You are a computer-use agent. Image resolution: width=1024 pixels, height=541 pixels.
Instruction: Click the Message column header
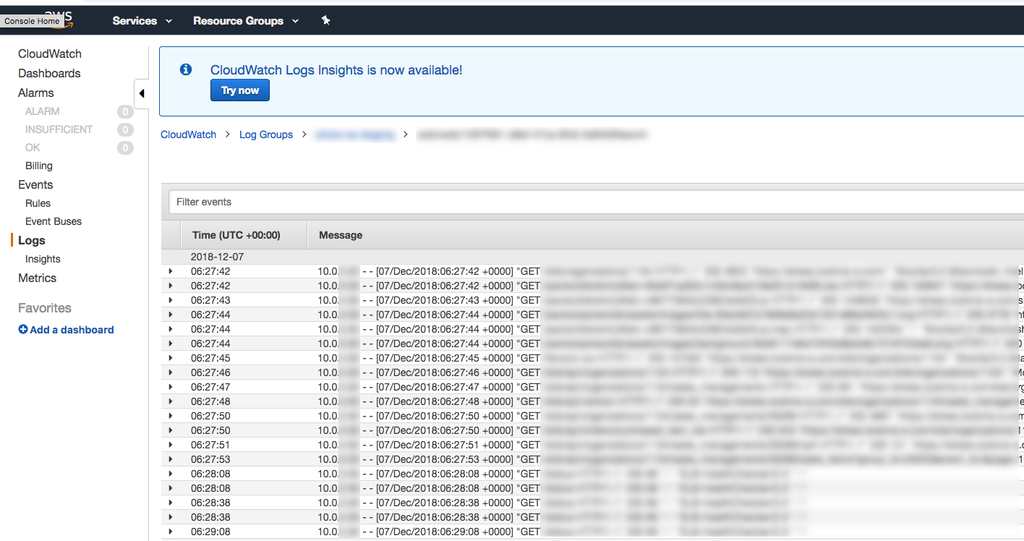340,235
